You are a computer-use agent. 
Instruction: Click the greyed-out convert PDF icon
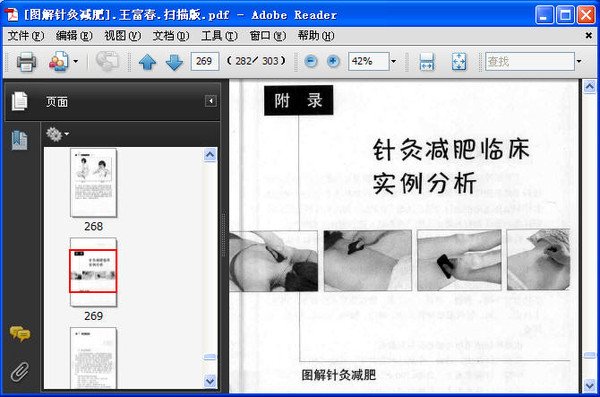(107, 62)
